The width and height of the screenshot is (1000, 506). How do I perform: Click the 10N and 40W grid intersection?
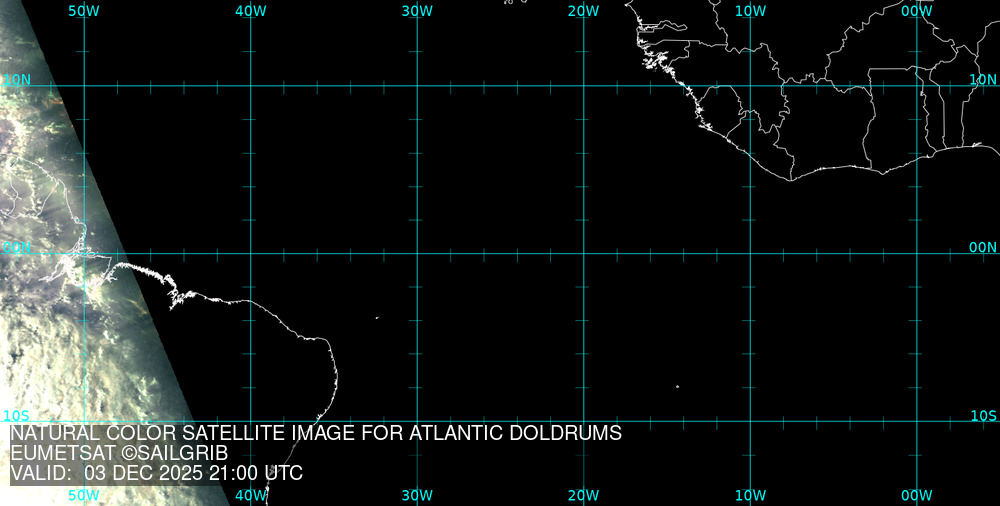click(x=250, y=86)
